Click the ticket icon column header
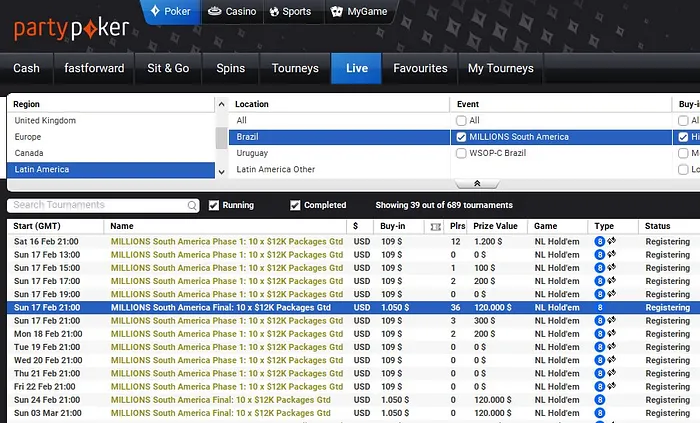 pyautogui.click(x=436, y=227)
